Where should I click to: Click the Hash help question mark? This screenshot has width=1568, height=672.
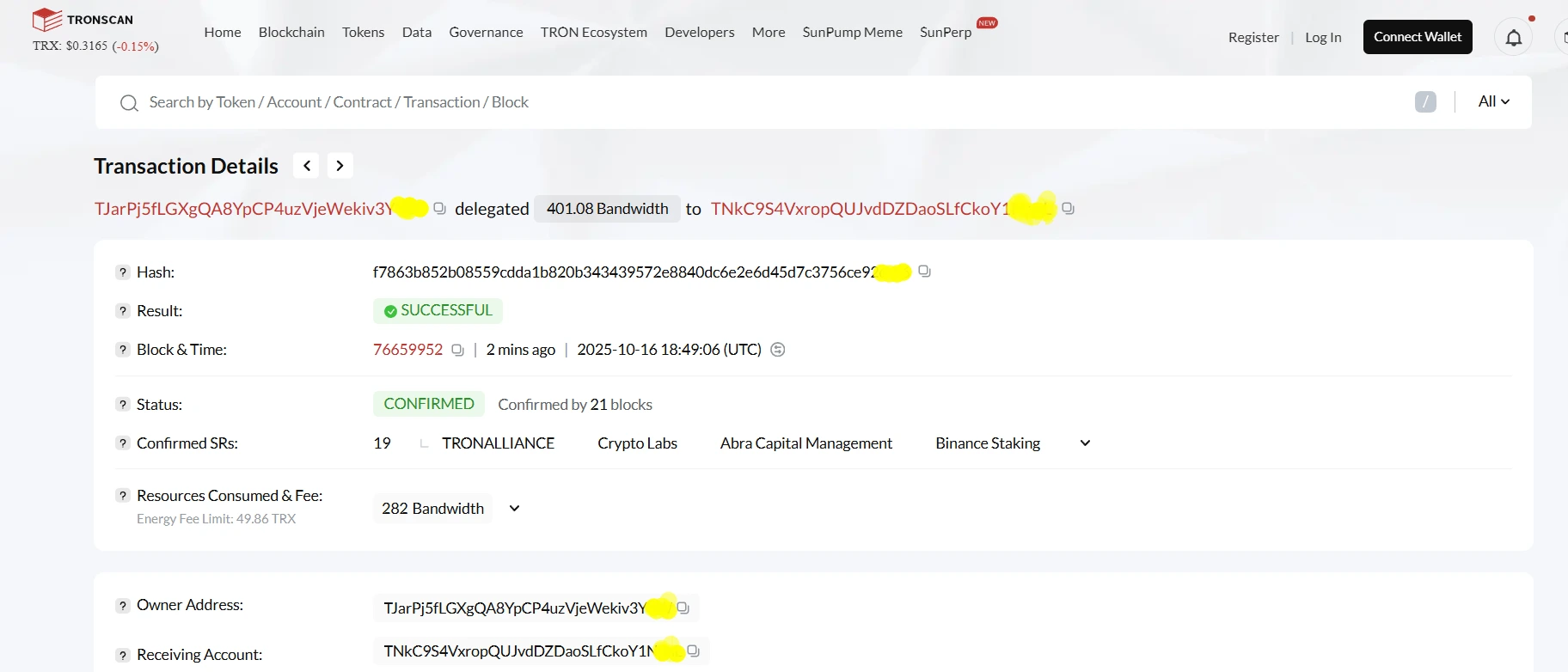coord(123,272)
